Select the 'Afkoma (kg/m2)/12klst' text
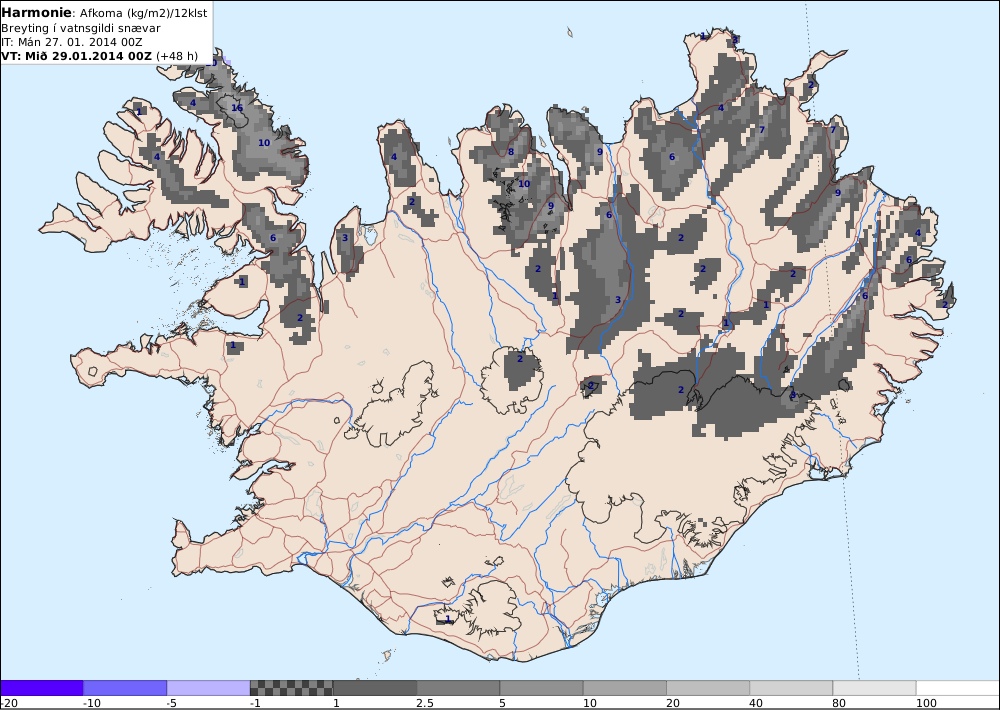 143,13
